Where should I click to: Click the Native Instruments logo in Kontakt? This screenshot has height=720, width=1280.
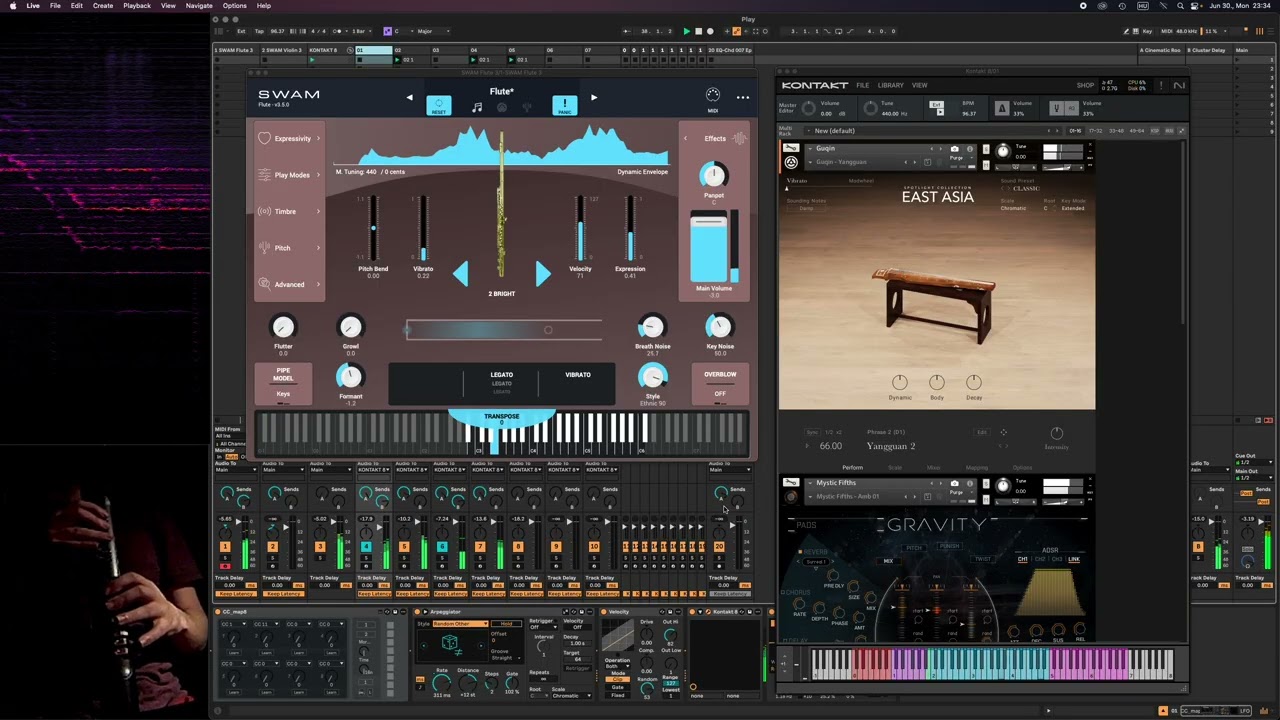[1179, 85]
